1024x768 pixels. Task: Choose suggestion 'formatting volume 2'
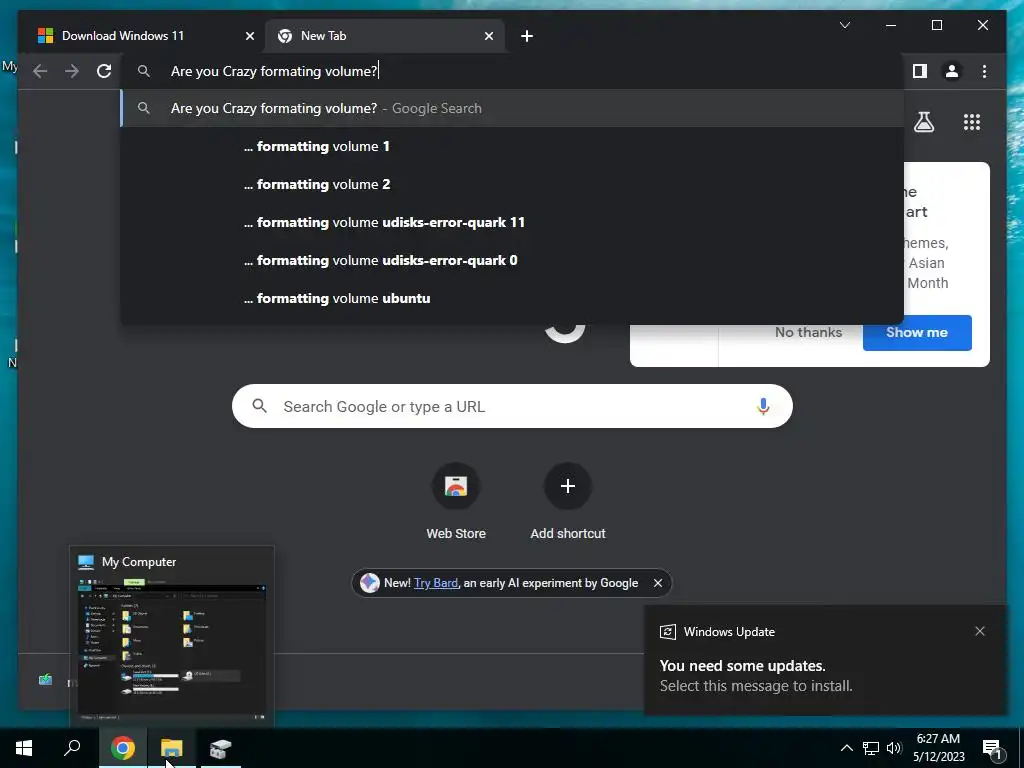tap(512, 184)
